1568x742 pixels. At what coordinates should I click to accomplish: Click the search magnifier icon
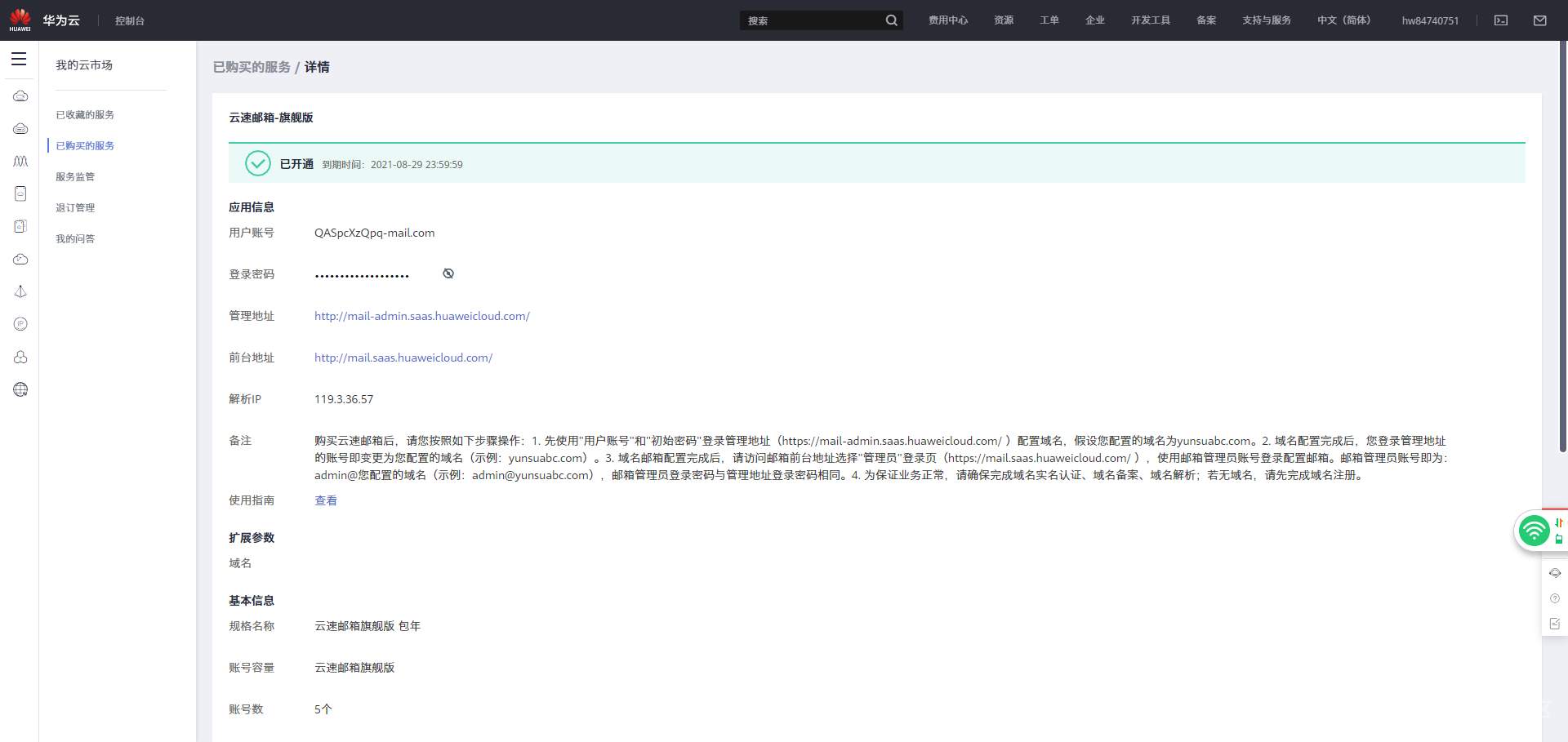[x=892, y=20]
